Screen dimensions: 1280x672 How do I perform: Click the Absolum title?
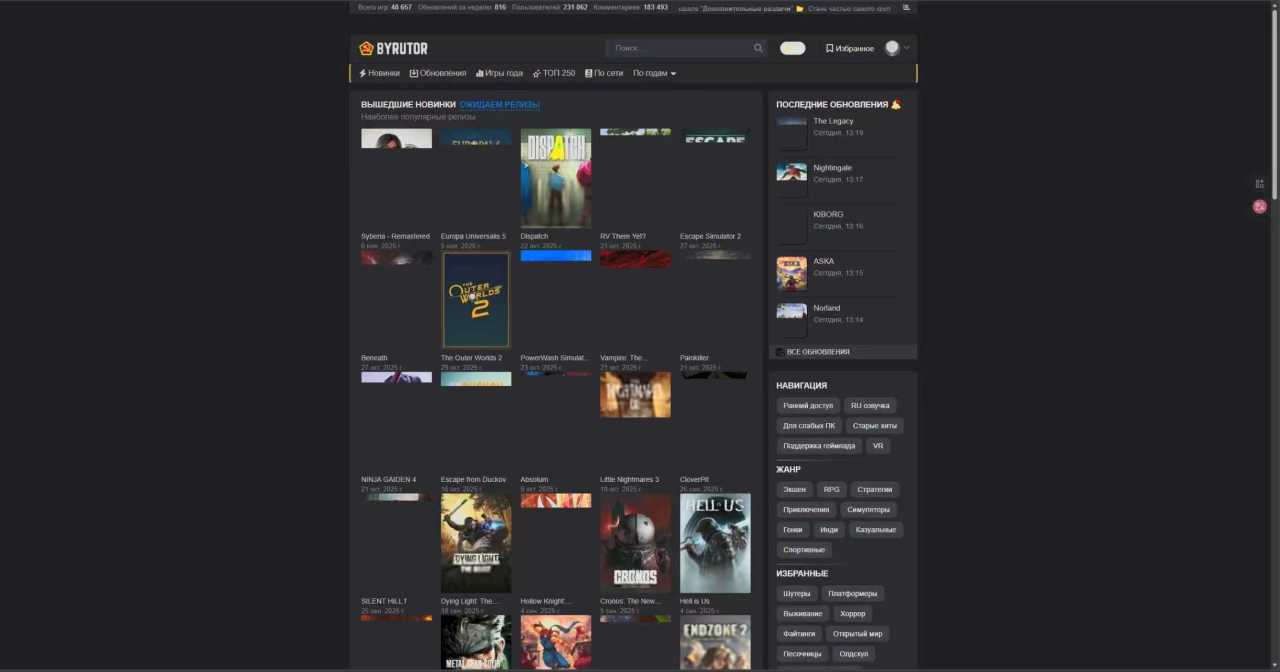tap(534, 480)
